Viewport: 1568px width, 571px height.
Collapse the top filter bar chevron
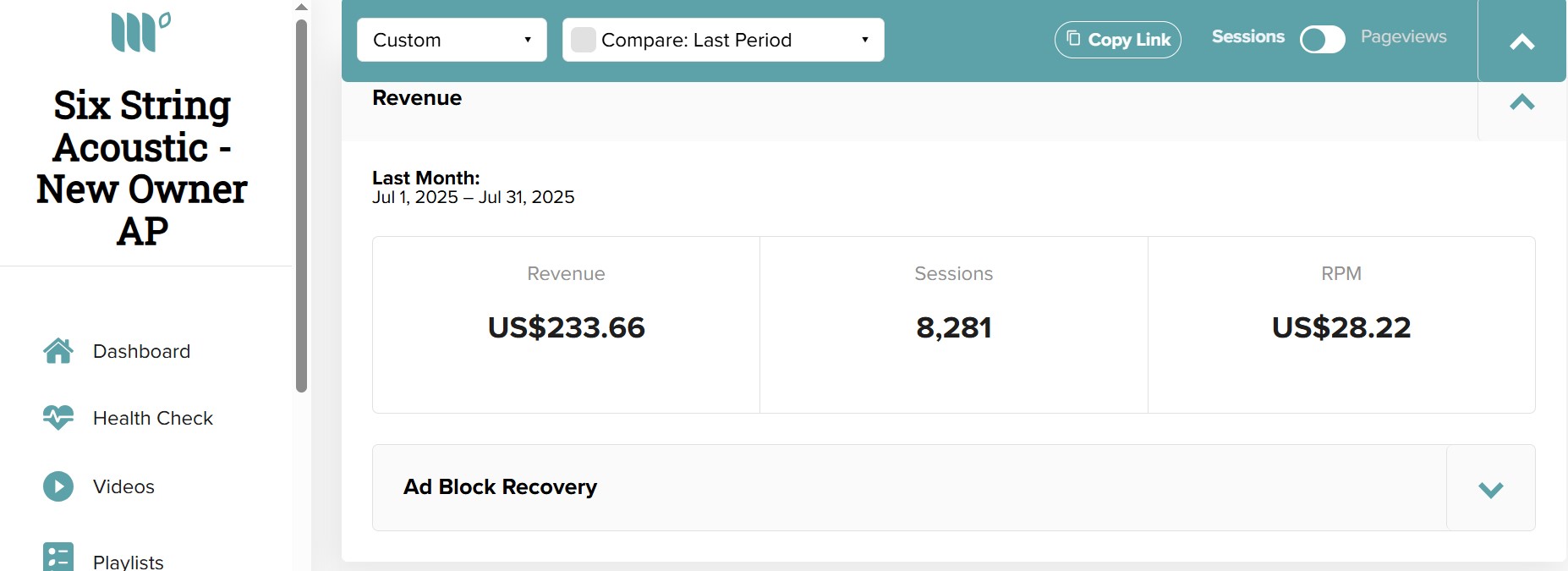(x=1522, y=41)
